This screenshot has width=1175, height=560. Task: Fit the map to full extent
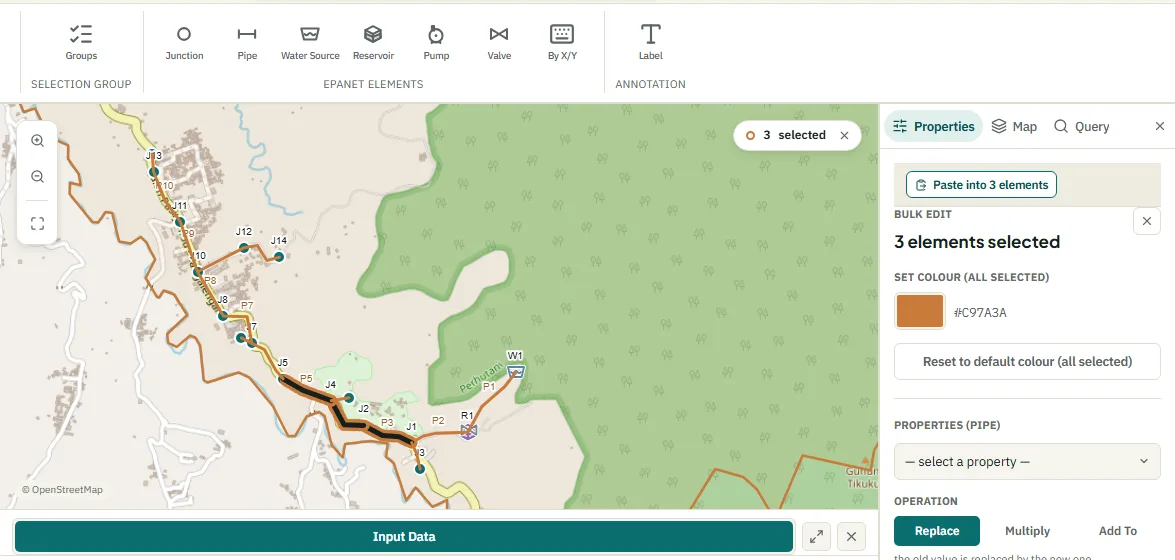click(37, 223)
